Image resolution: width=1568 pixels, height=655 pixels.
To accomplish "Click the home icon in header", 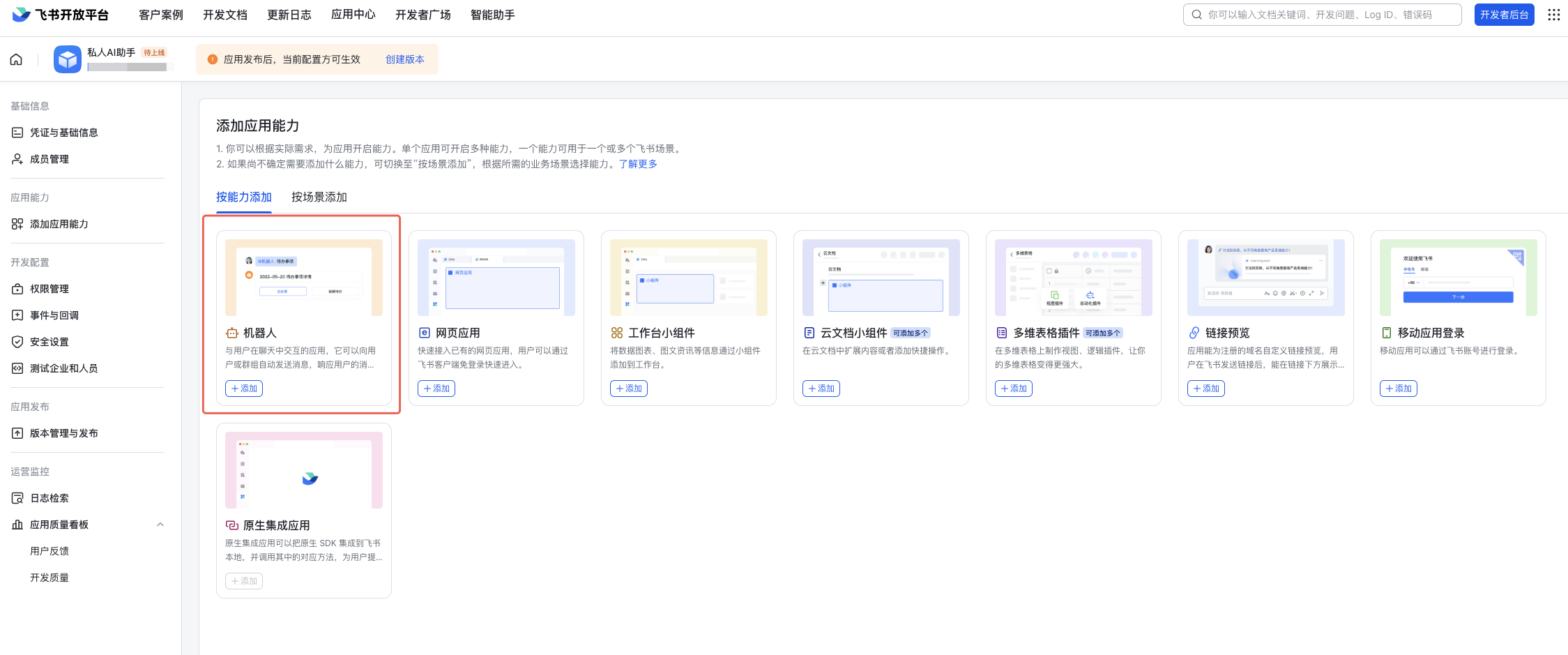I will 16,59.
